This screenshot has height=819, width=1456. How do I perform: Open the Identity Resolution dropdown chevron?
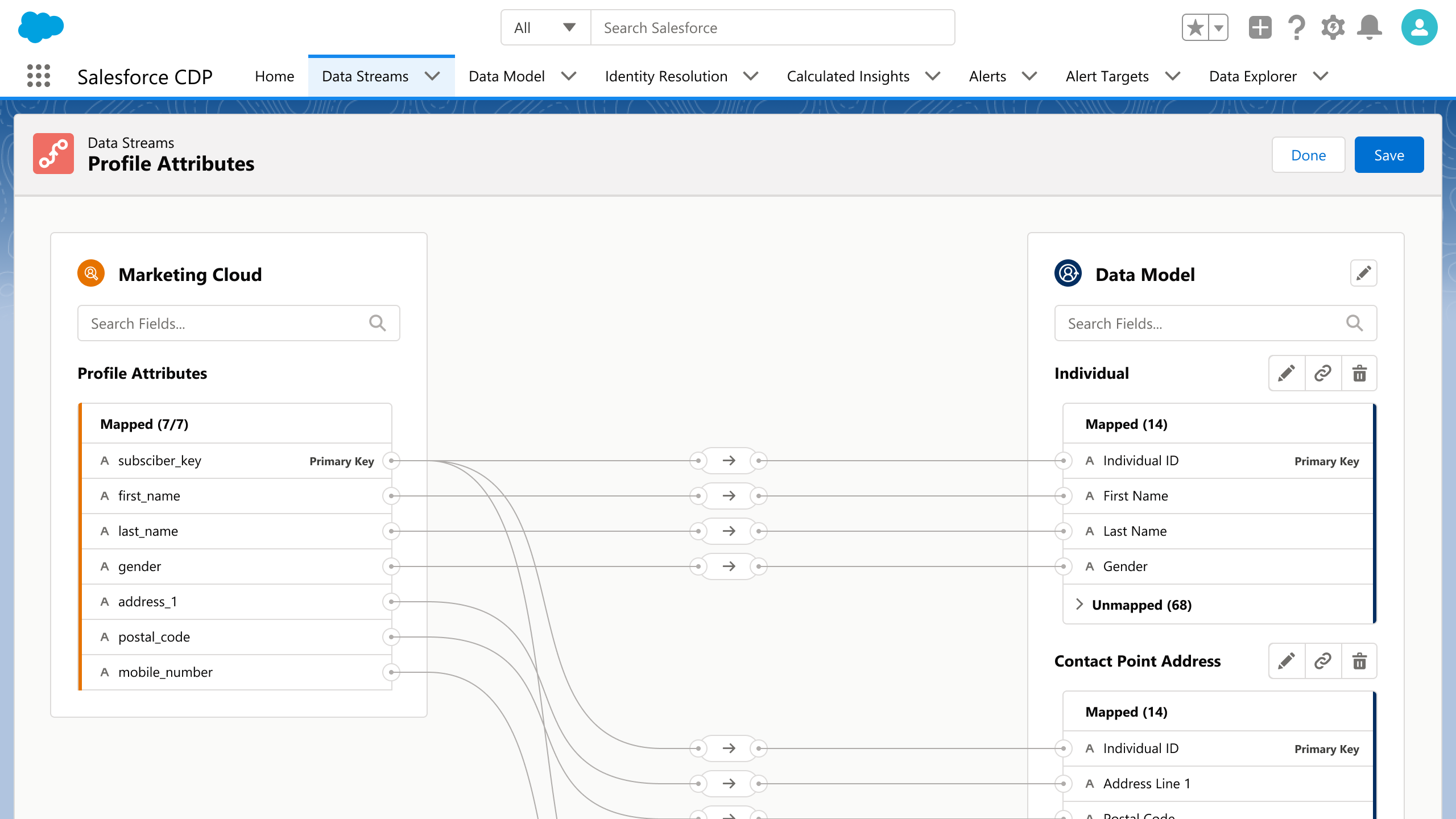pos(751,76)
